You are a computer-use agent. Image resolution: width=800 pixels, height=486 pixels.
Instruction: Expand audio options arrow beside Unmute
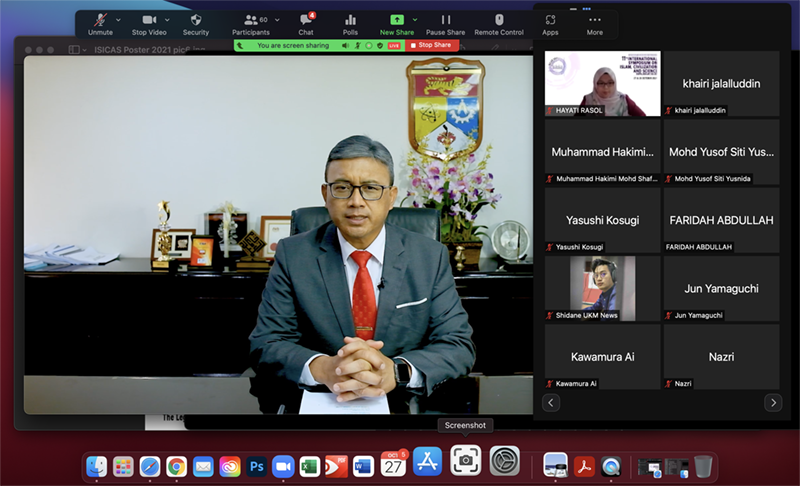119,19
